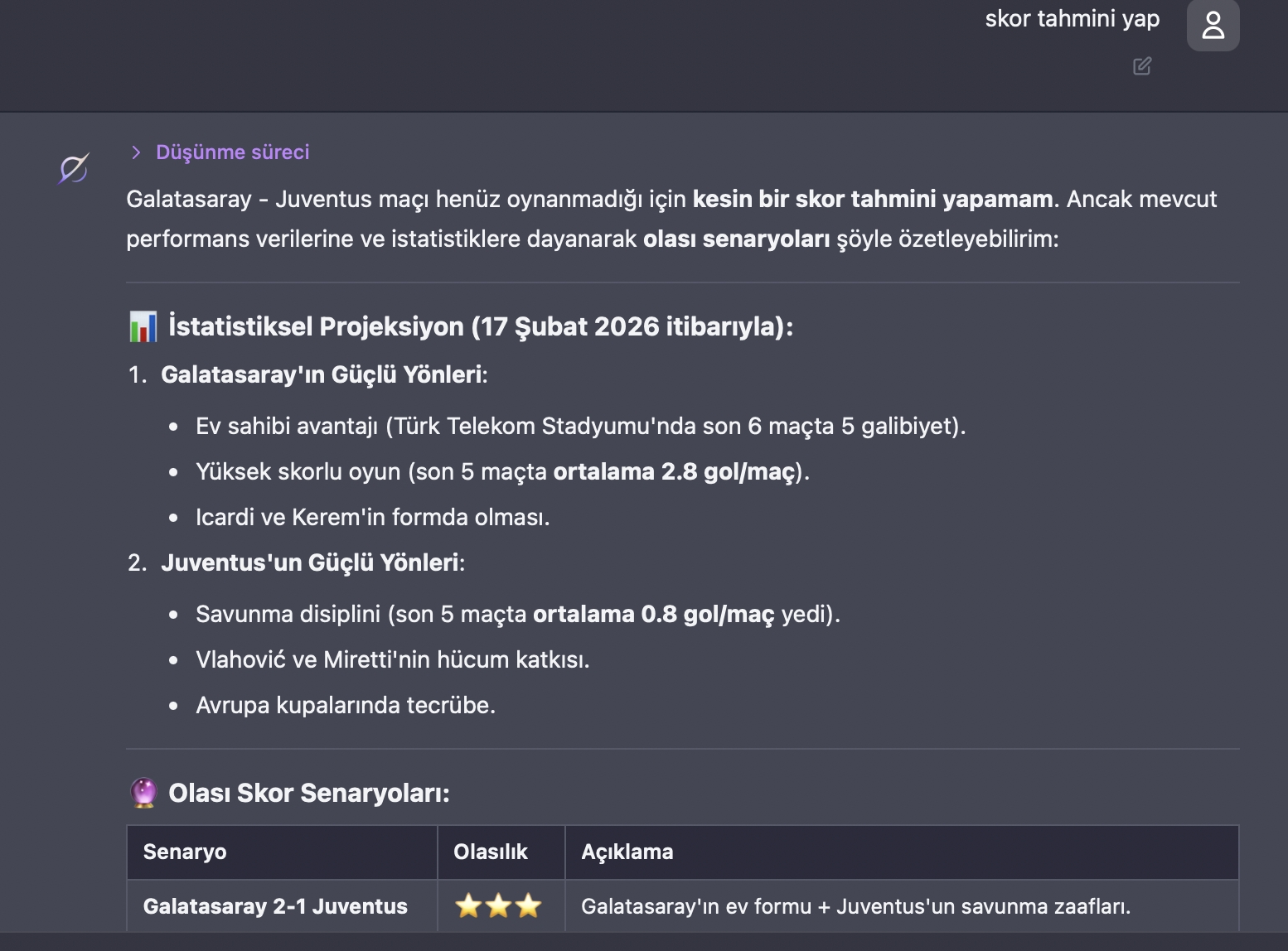Viewport: 1288px width, 951px height.
Task: Open the Düşünme süreci label
Action: click(232, 152)
